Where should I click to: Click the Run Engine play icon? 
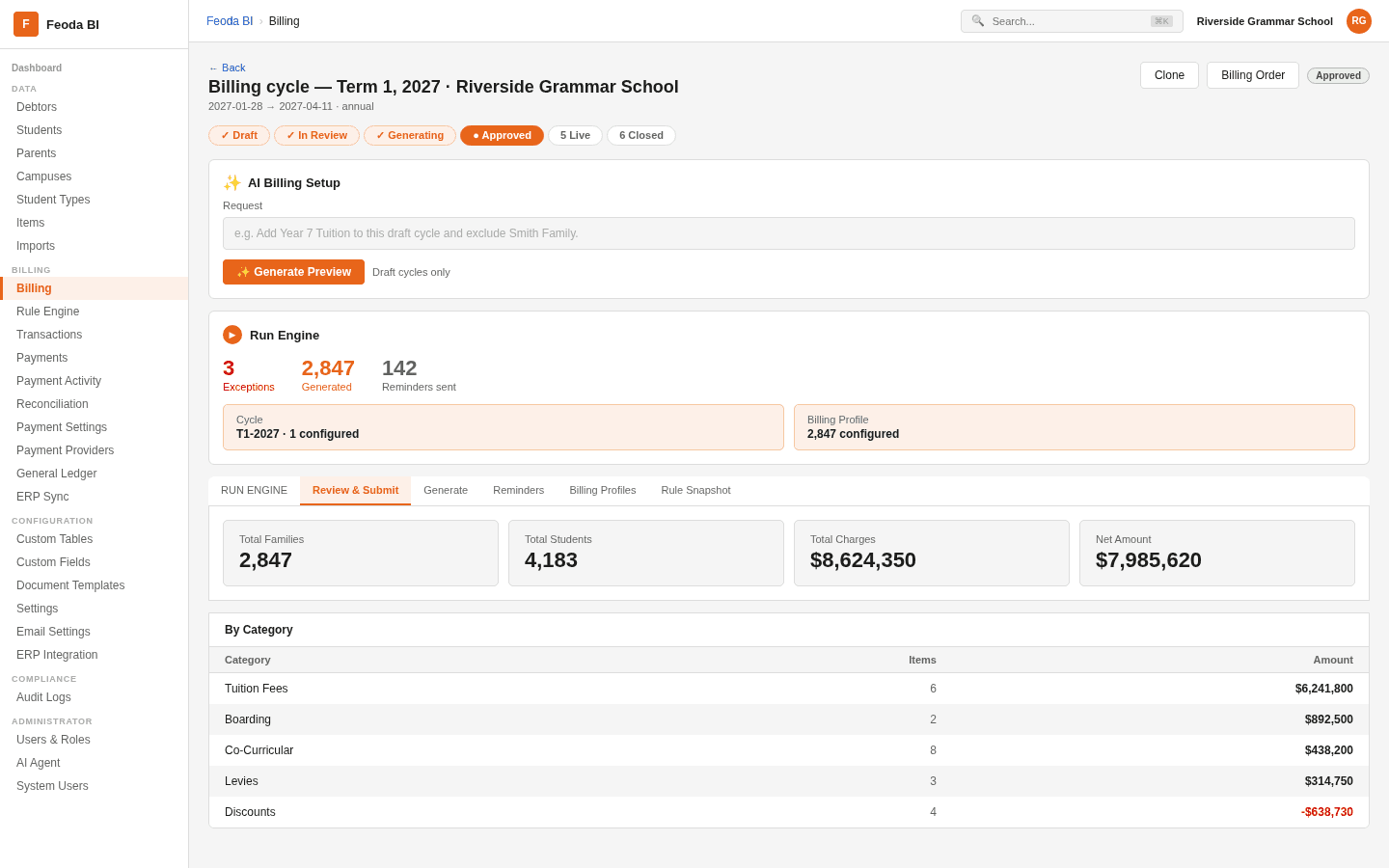click(232, 335)
